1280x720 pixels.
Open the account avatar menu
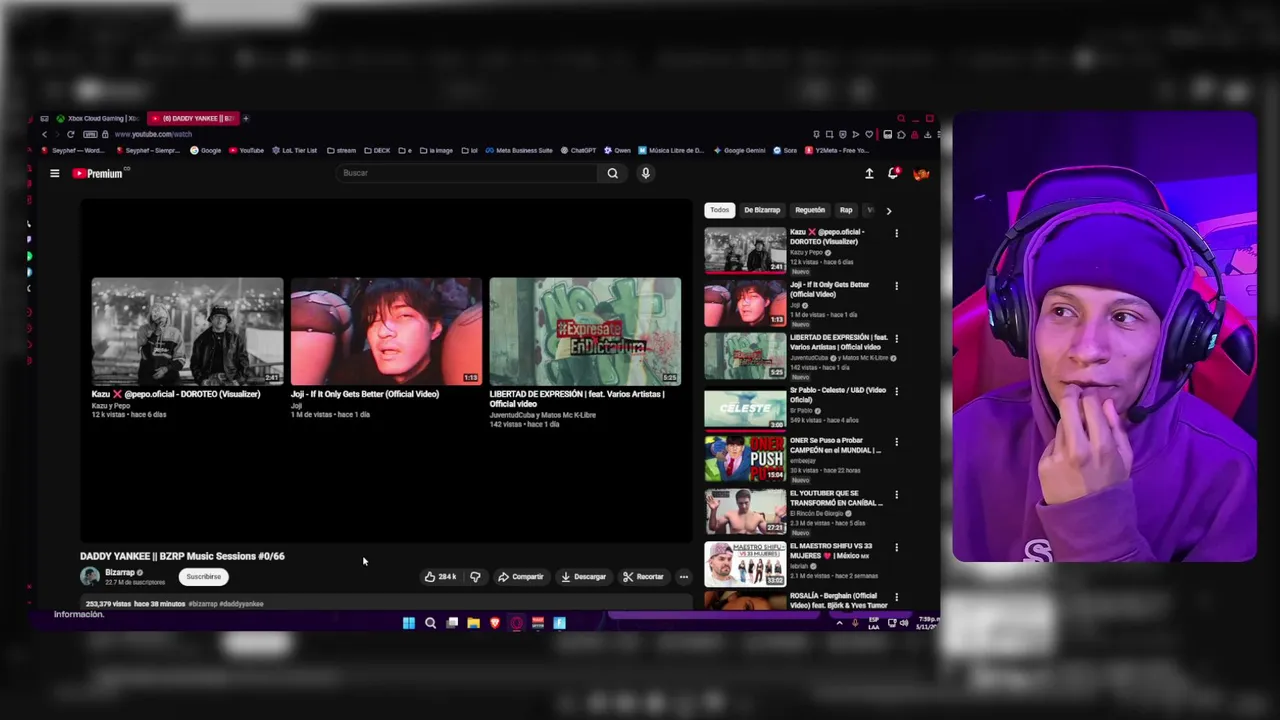[921, 173]
